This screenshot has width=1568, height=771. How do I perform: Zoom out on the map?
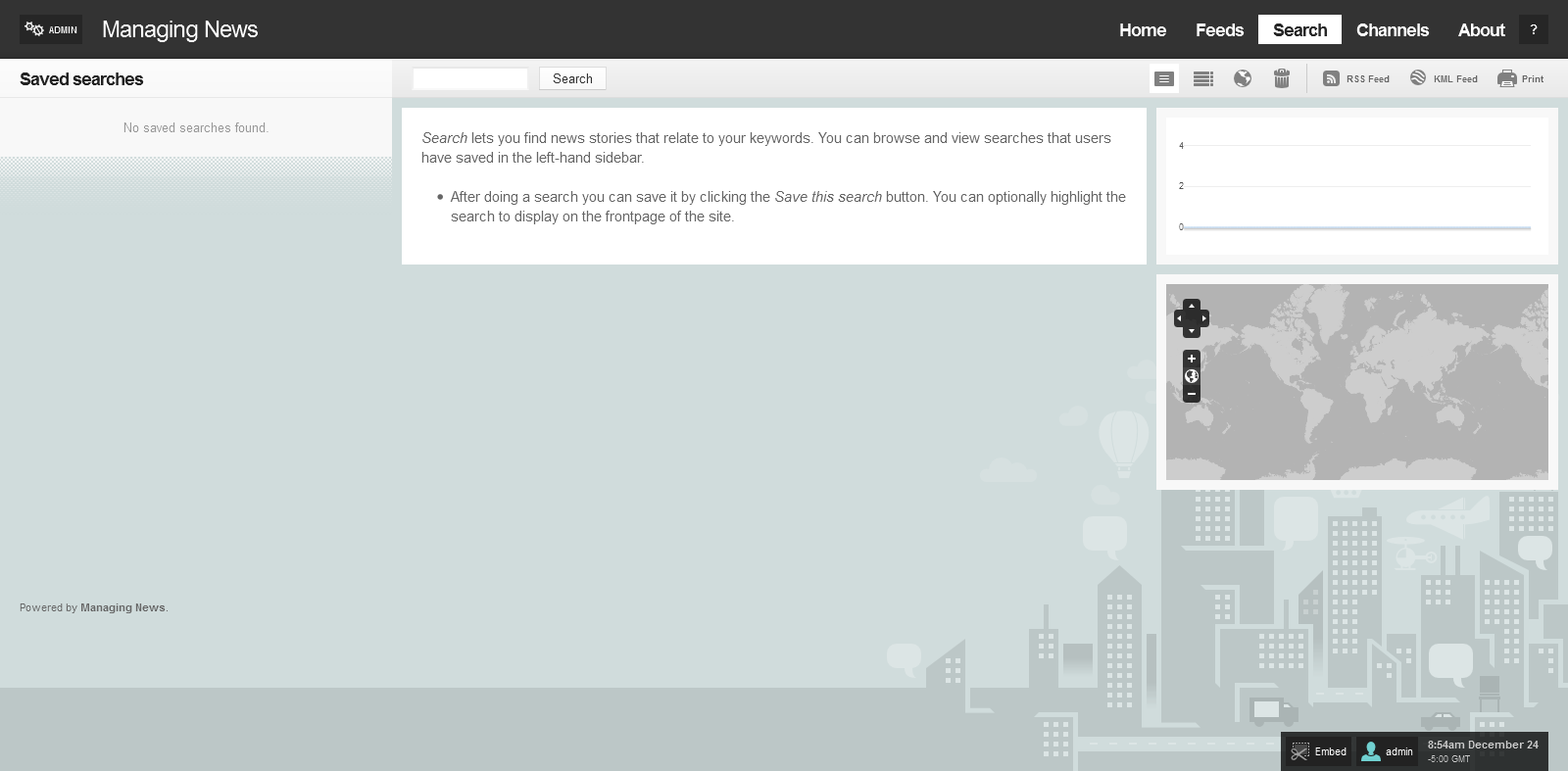point(1192,394)
